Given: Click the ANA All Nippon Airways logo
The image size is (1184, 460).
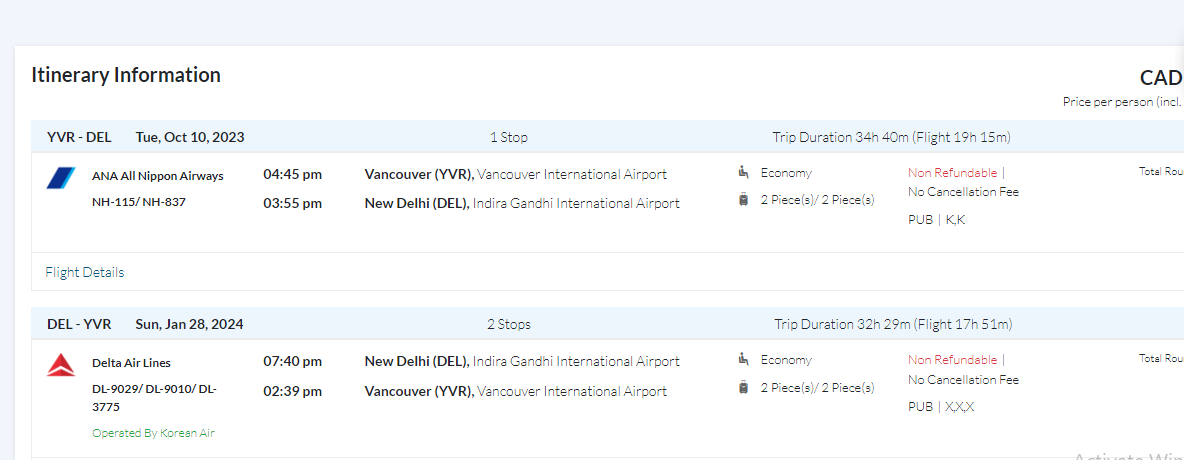Looking at the screenshot, I should coord(61,178).
